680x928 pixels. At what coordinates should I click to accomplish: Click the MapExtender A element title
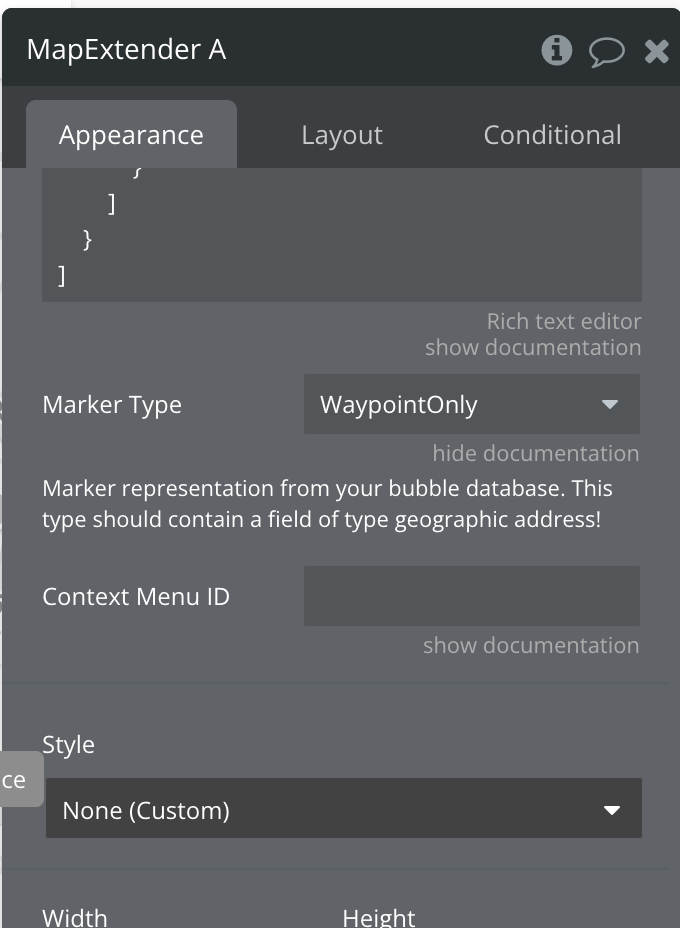126,50
